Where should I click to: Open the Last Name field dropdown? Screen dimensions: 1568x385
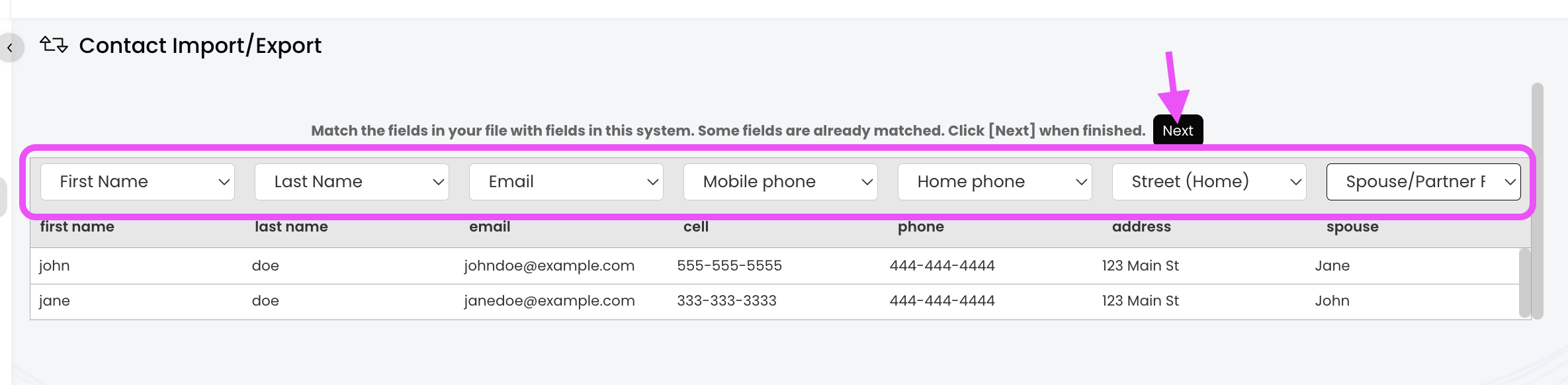coord(352,182)
